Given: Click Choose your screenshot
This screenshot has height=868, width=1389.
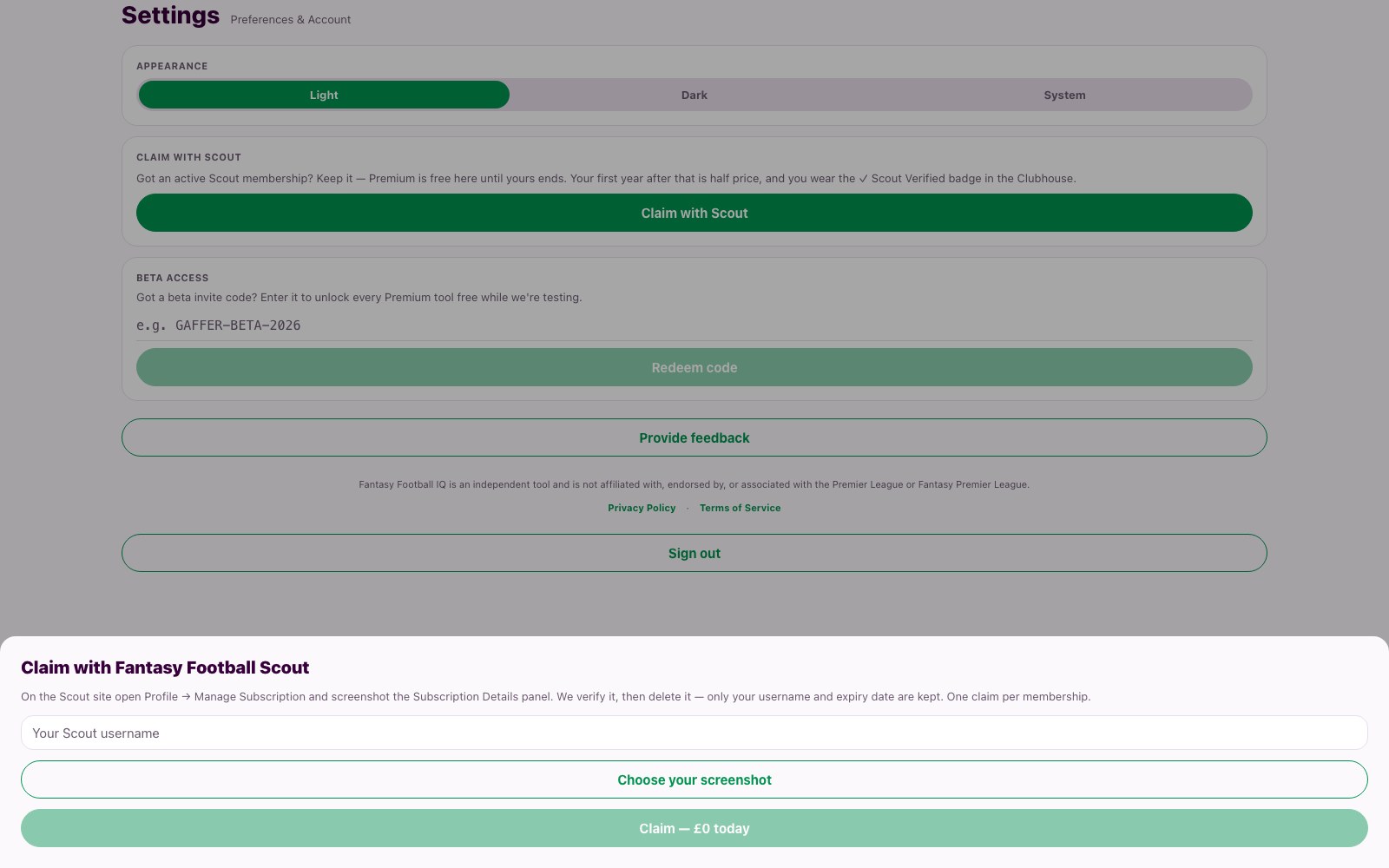Looking at the screenshot, I should pos(694,779).
